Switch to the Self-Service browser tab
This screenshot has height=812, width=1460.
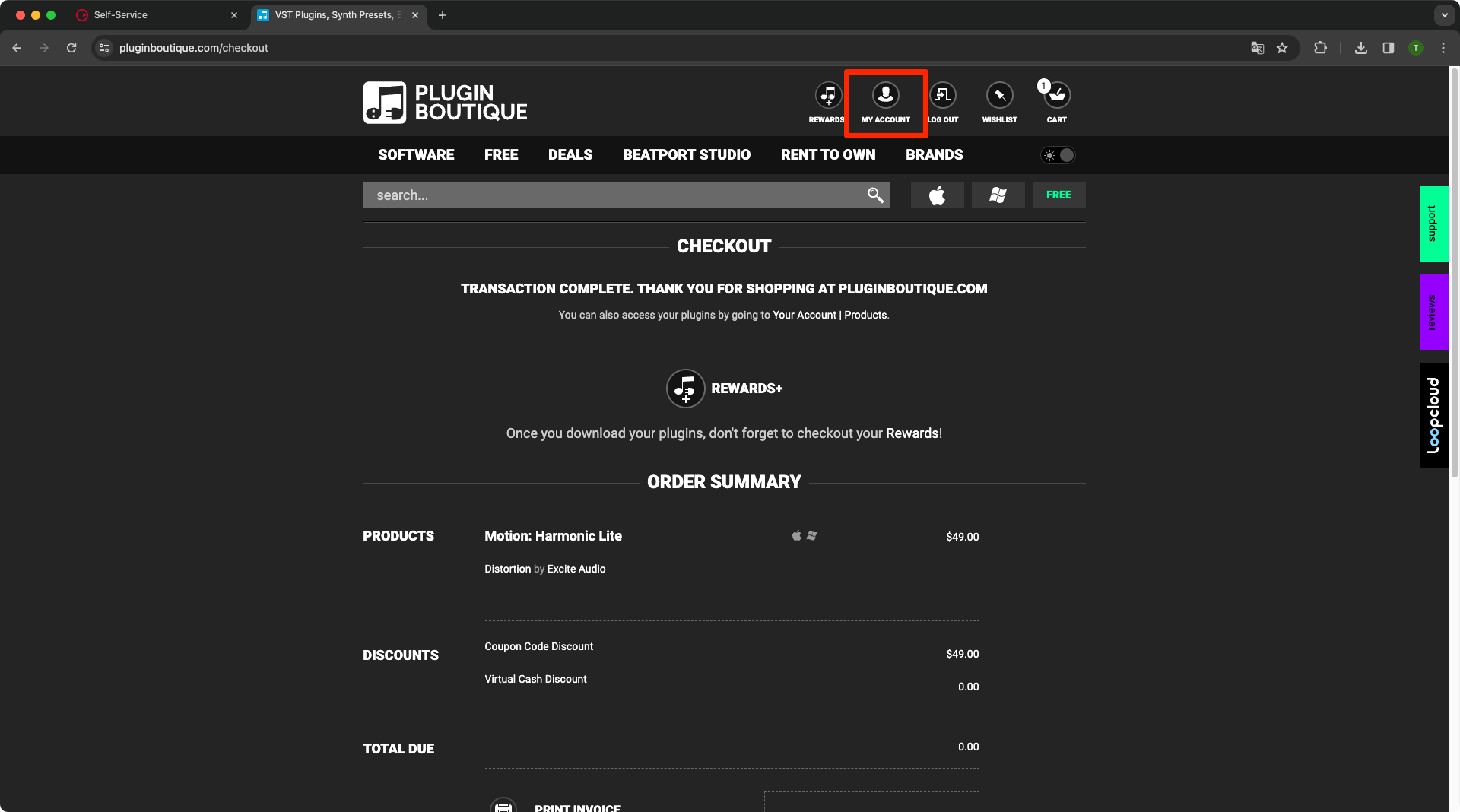(156, 15)
